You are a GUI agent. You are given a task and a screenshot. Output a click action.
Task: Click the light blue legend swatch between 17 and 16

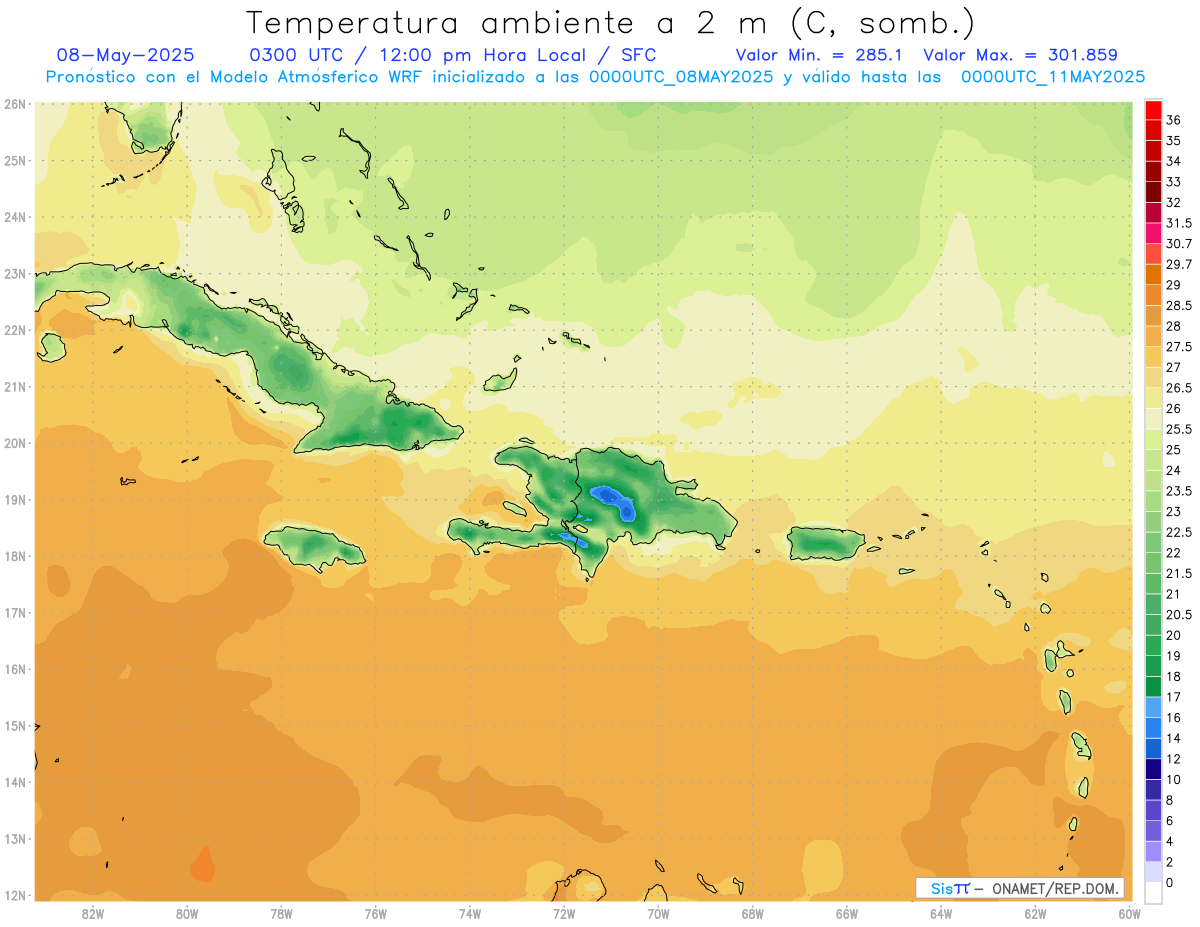click(1153, 707)
